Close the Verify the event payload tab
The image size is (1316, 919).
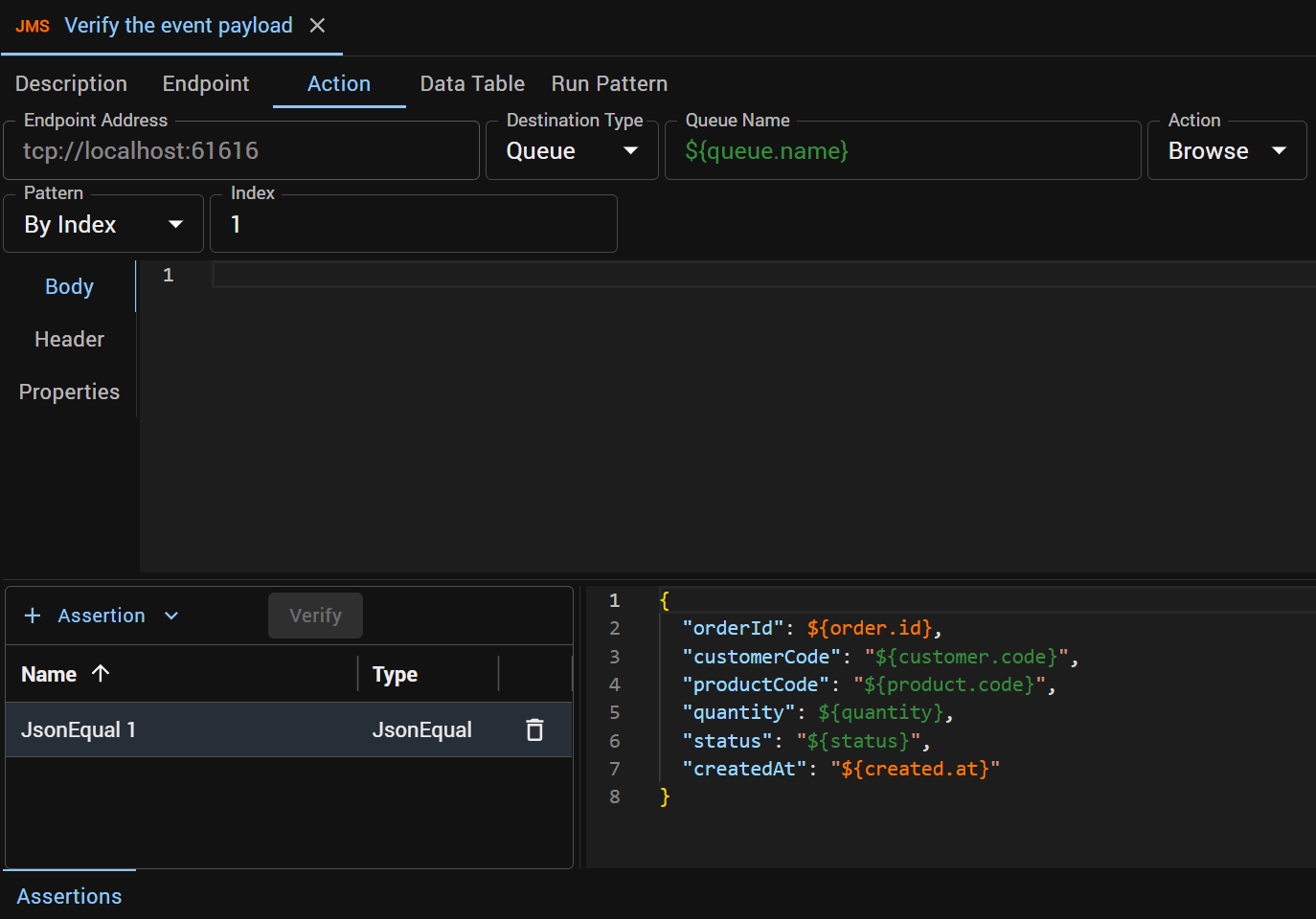click(317, 26)
